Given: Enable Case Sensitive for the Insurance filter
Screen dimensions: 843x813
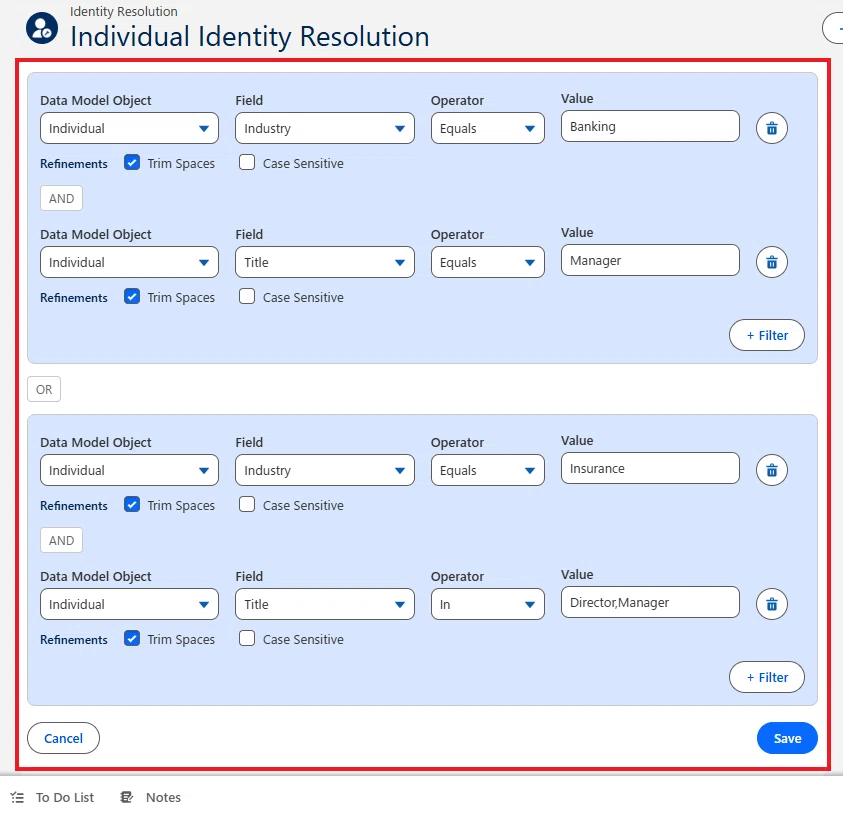Looking at the screenshot, I should (x=247, y=504).
